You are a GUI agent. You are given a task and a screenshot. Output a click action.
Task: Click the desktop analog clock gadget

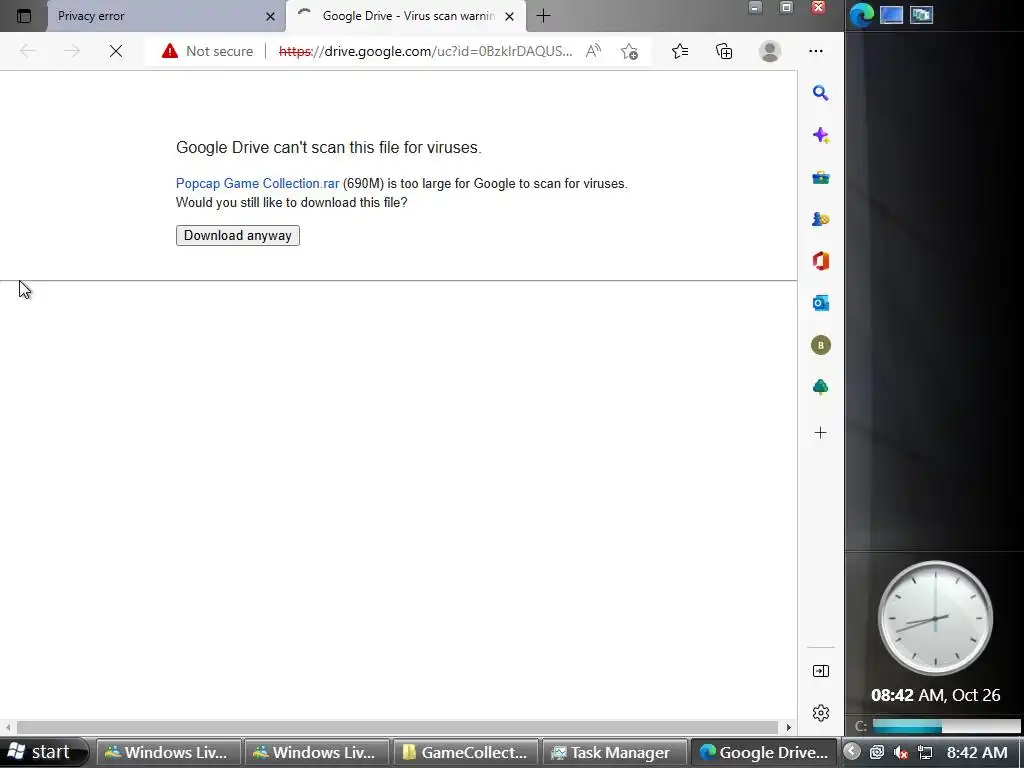point(935,618)
